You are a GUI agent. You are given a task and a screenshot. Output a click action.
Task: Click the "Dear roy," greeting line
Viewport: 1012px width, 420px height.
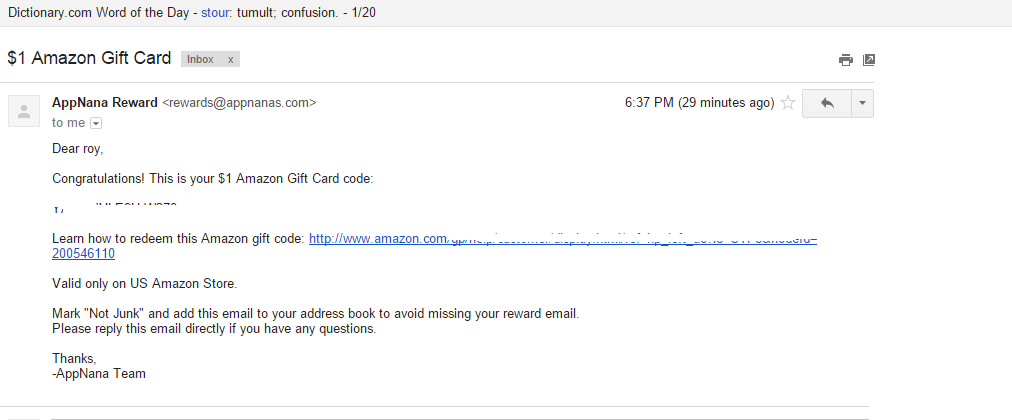78,149
